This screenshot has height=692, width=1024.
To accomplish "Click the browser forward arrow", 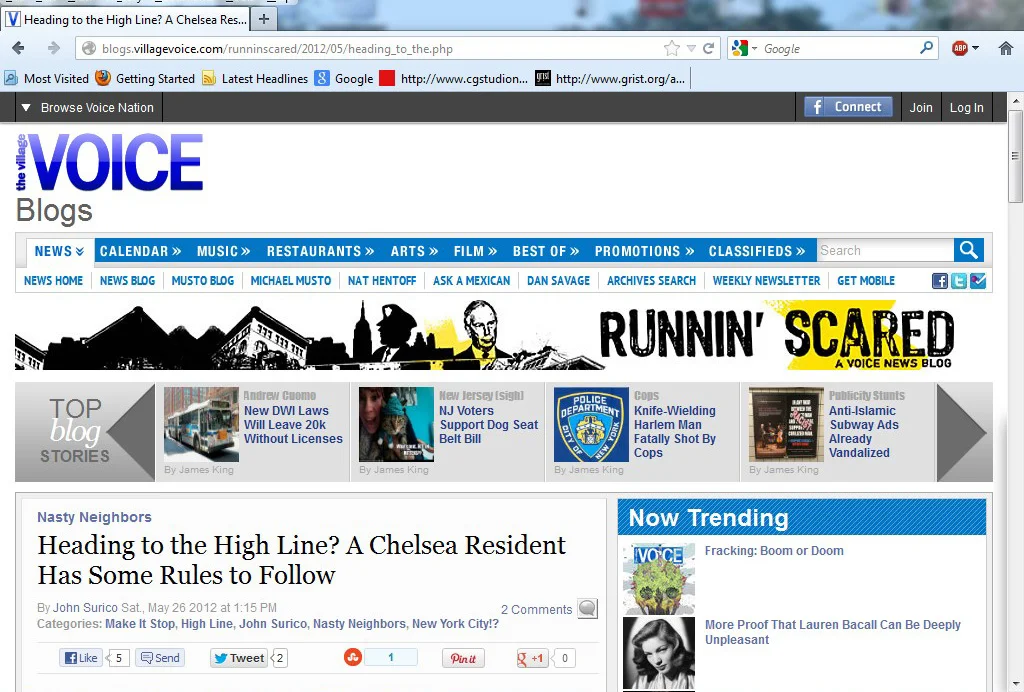I will pyautogui.click(x=54, y=48).
